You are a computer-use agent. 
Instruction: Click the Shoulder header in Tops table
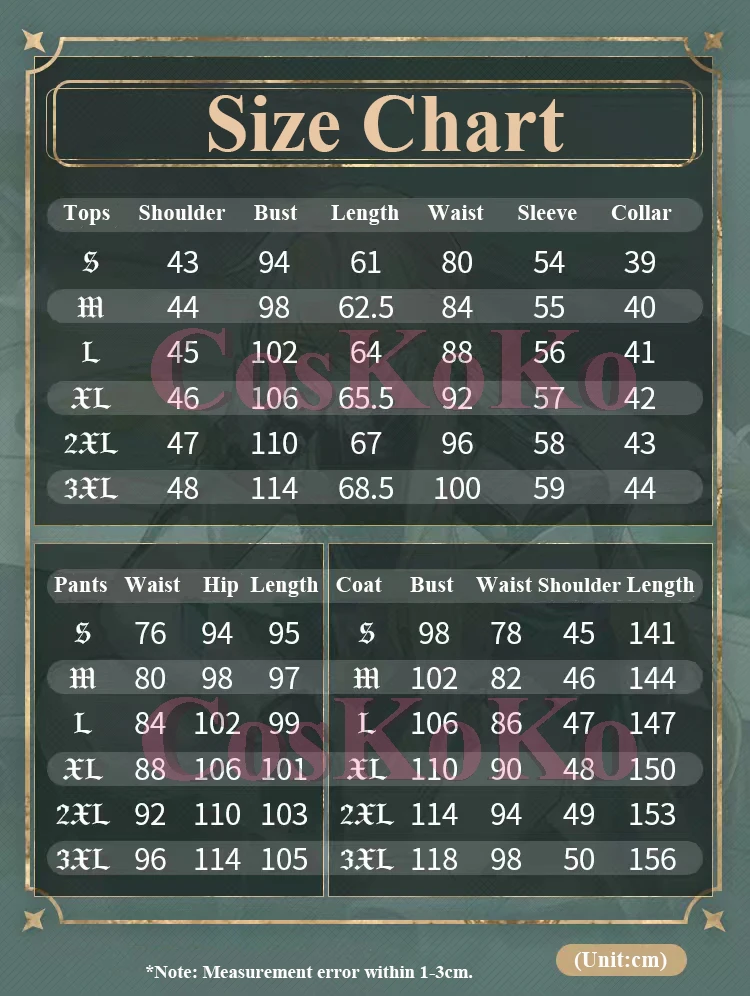click(182, 213)
